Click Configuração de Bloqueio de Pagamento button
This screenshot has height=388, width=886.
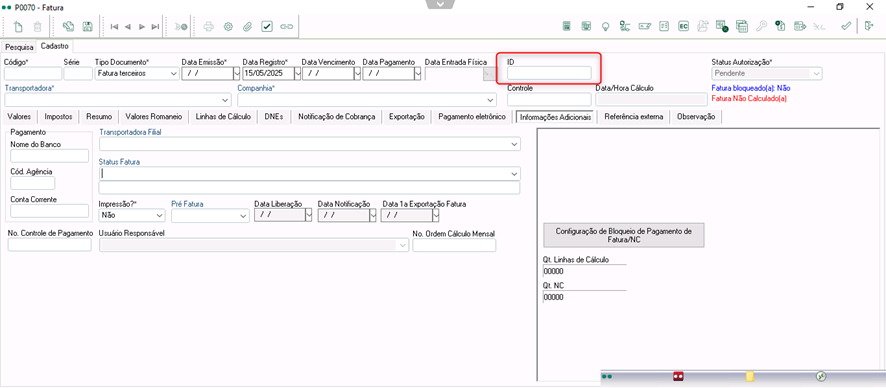(624, 235)
